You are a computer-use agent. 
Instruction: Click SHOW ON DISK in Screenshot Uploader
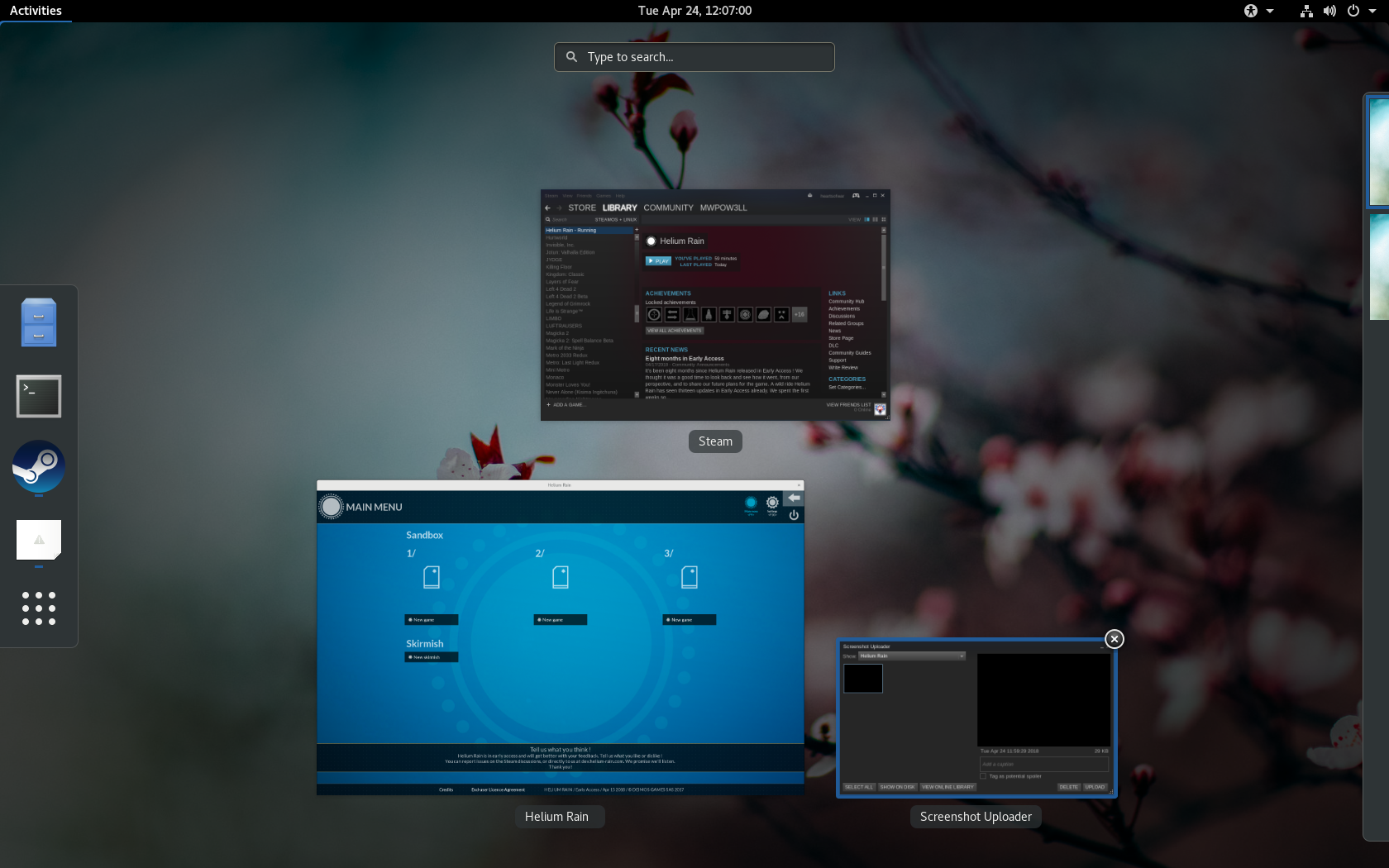(x=897, y=787)
